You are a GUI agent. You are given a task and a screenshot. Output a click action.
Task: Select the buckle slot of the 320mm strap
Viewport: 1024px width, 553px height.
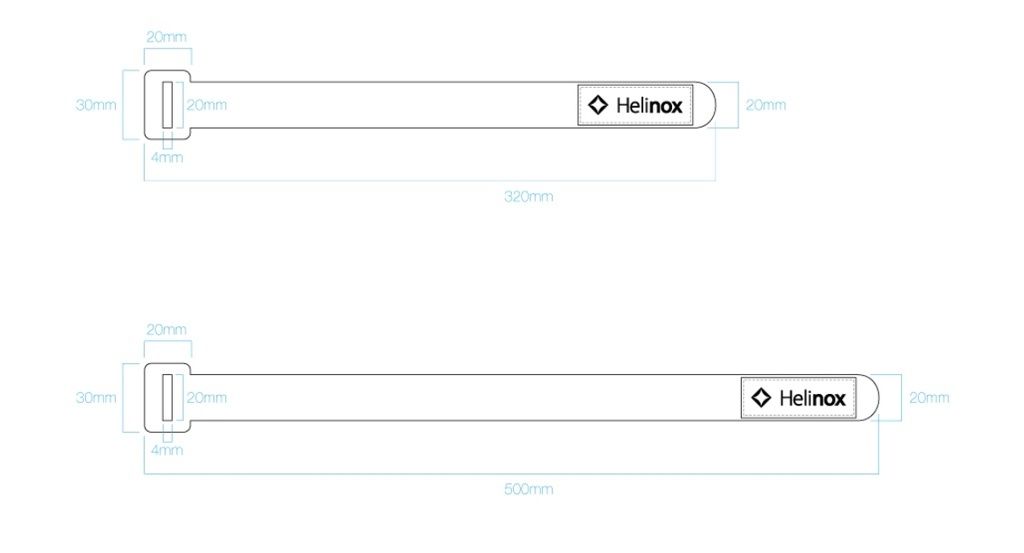point(167,105)
